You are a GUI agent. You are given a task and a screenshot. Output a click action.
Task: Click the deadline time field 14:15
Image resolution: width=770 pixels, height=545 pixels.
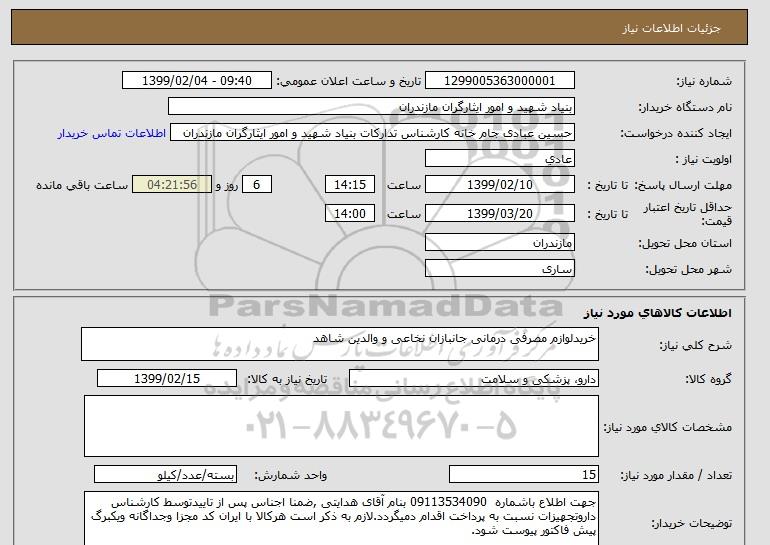(x=350, y=185)
